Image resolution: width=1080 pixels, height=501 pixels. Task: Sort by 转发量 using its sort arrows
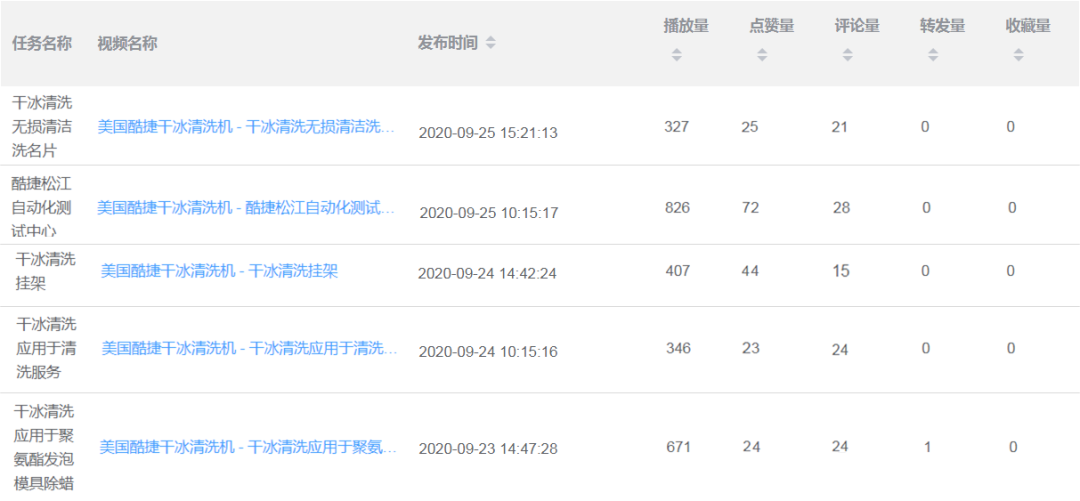[x=933, y=55]
